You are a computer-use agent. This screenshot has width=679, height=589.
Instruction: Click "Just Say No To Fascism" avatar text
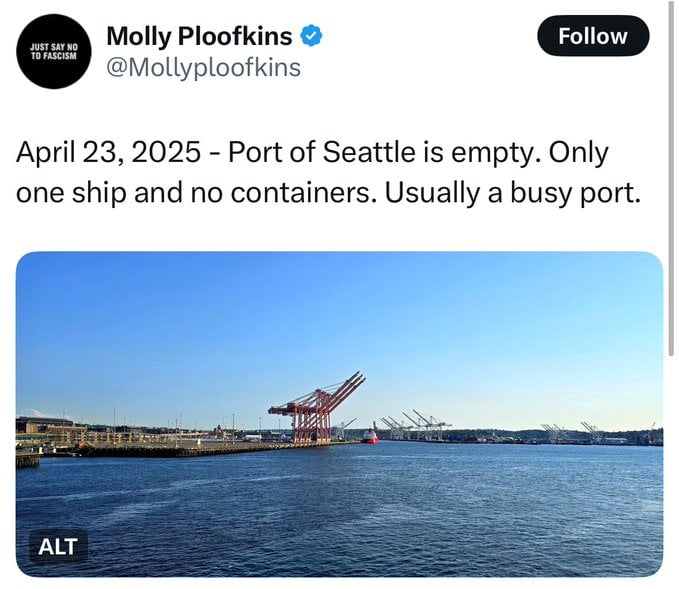54,52
